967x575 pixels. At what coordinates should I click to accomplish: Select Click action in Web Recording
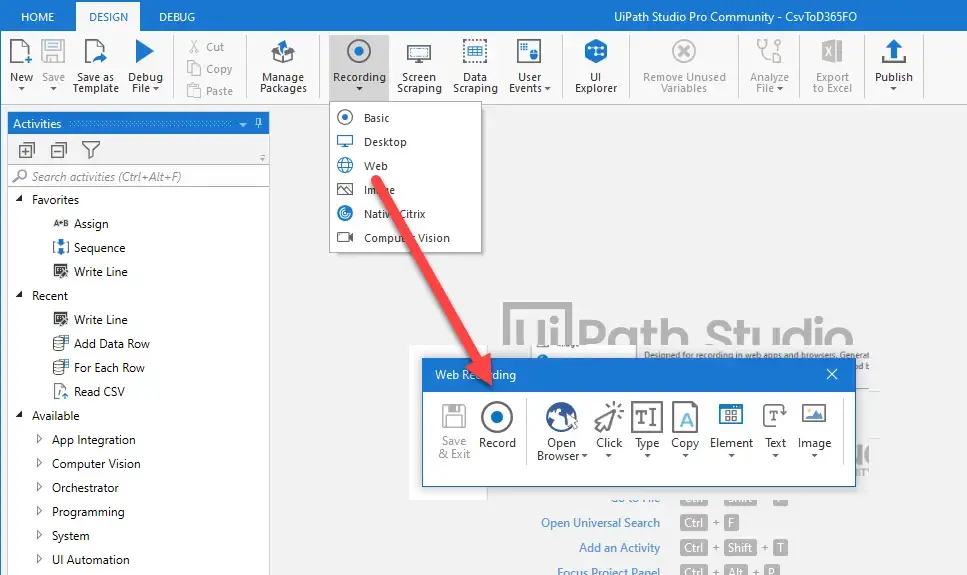(x=609, y=429)
